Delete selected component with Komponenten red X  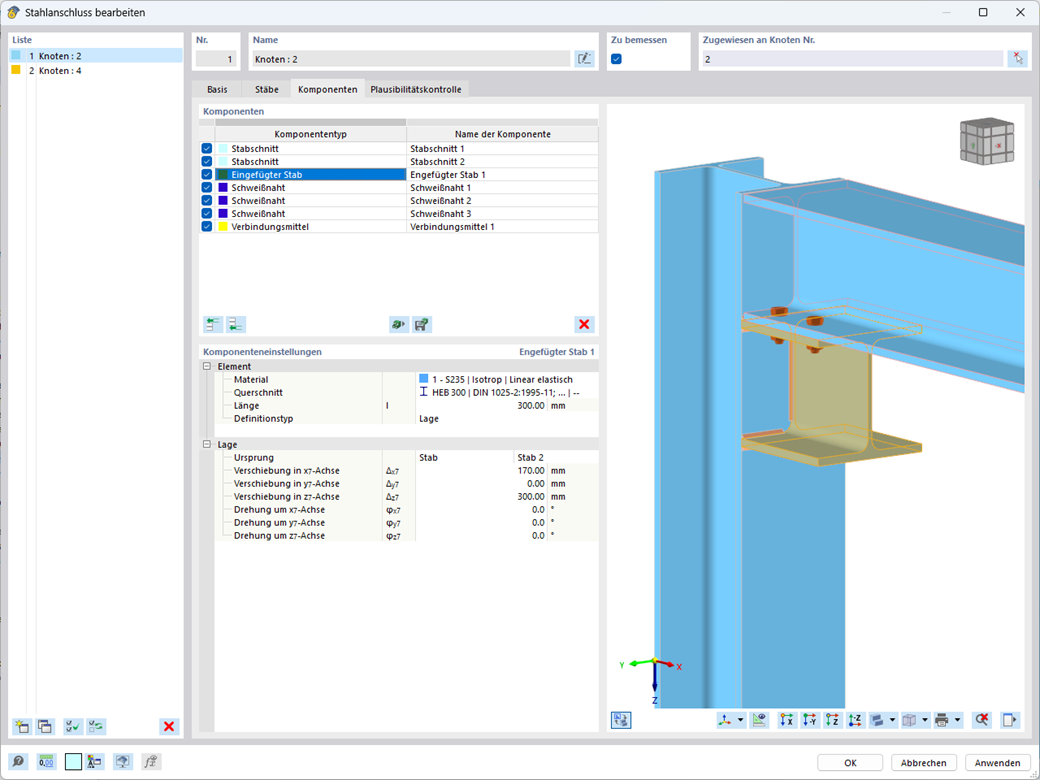584,324
